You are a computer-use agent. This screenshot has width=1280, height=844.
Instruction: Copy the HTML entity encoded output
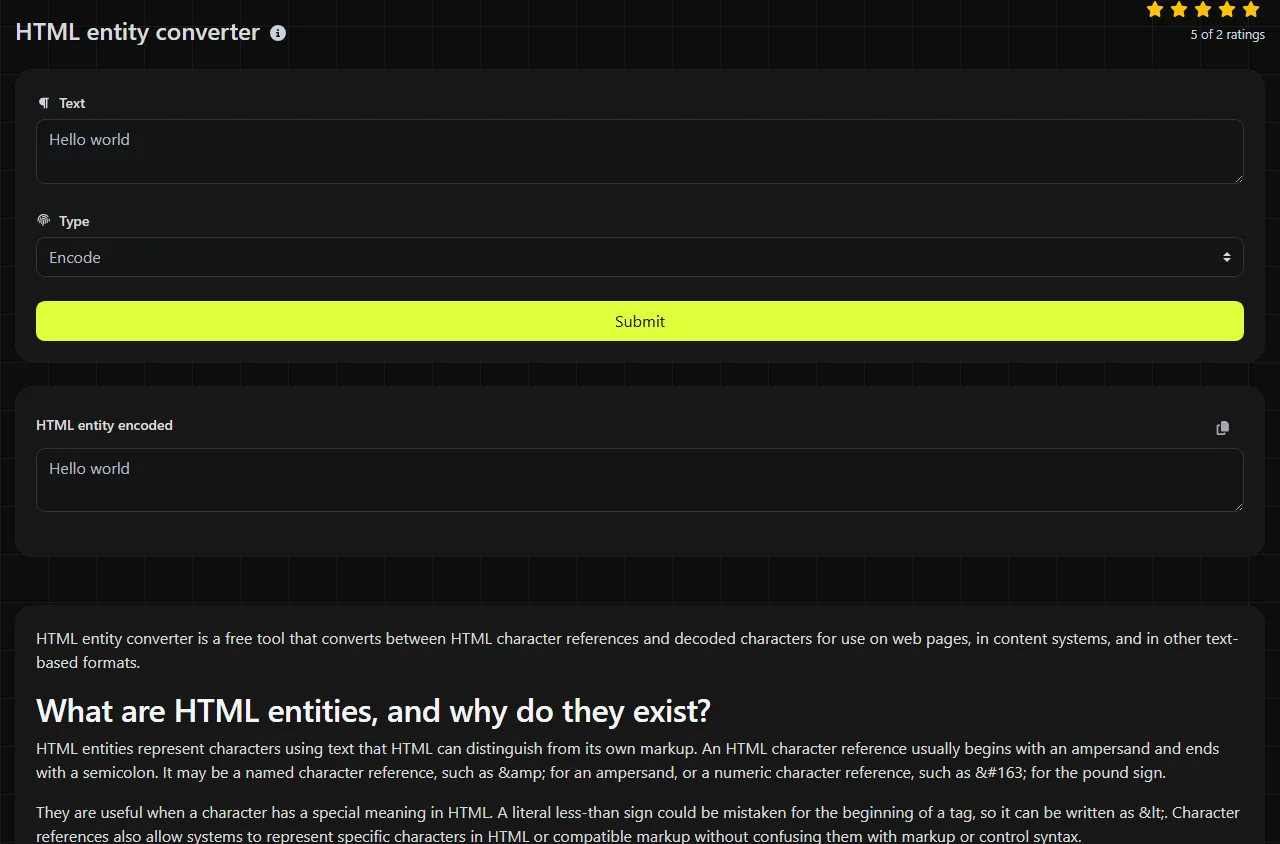(x=1222, y=428)
